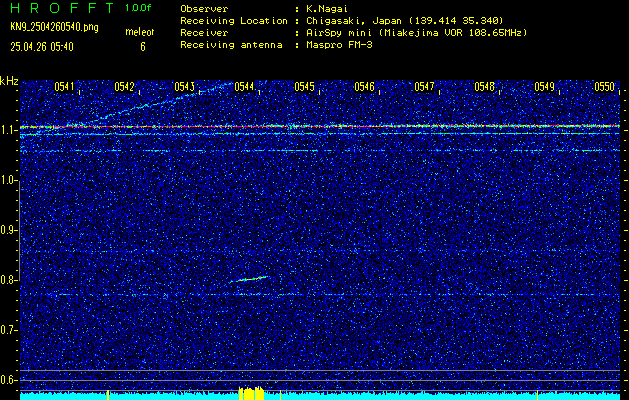Click the 0.9 kHz axis label

pos(8,230)
